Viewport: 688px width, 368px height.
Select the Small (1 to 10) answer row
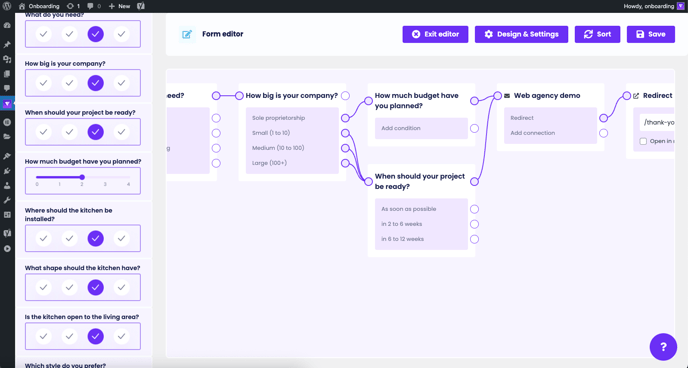pyautogui.click(x=292, y=133)
